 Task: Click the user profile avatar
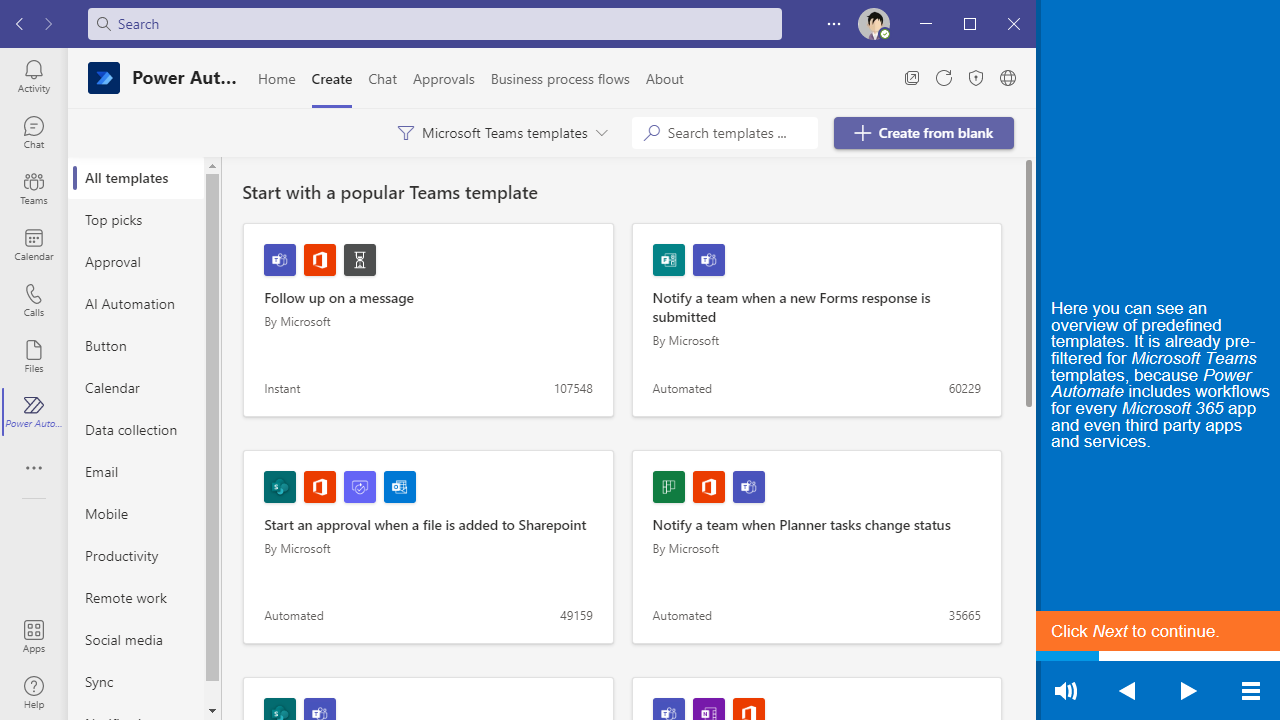click(874, 24)
